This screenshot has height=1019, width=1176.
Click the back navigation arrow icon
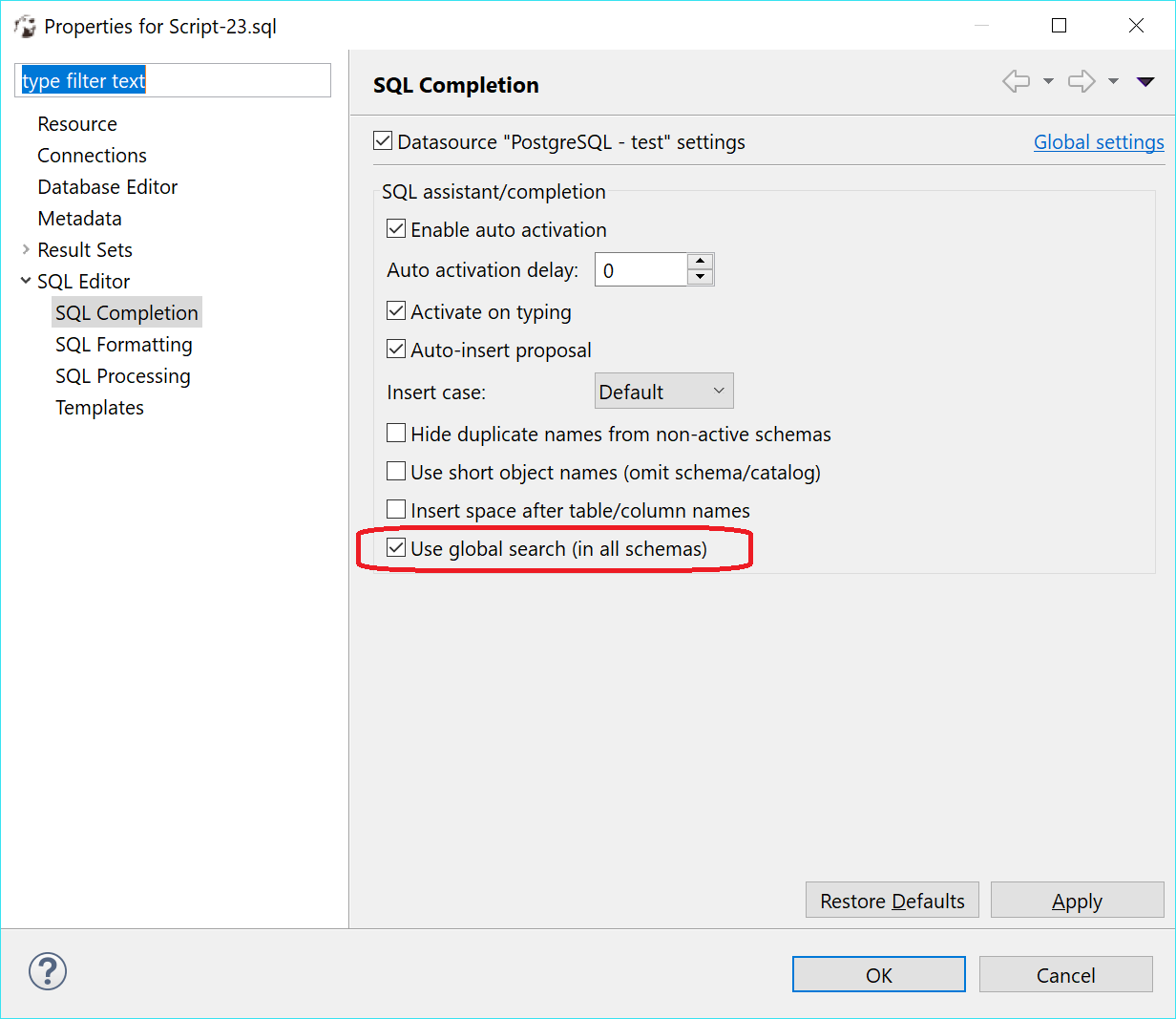tap(1017, 81)
